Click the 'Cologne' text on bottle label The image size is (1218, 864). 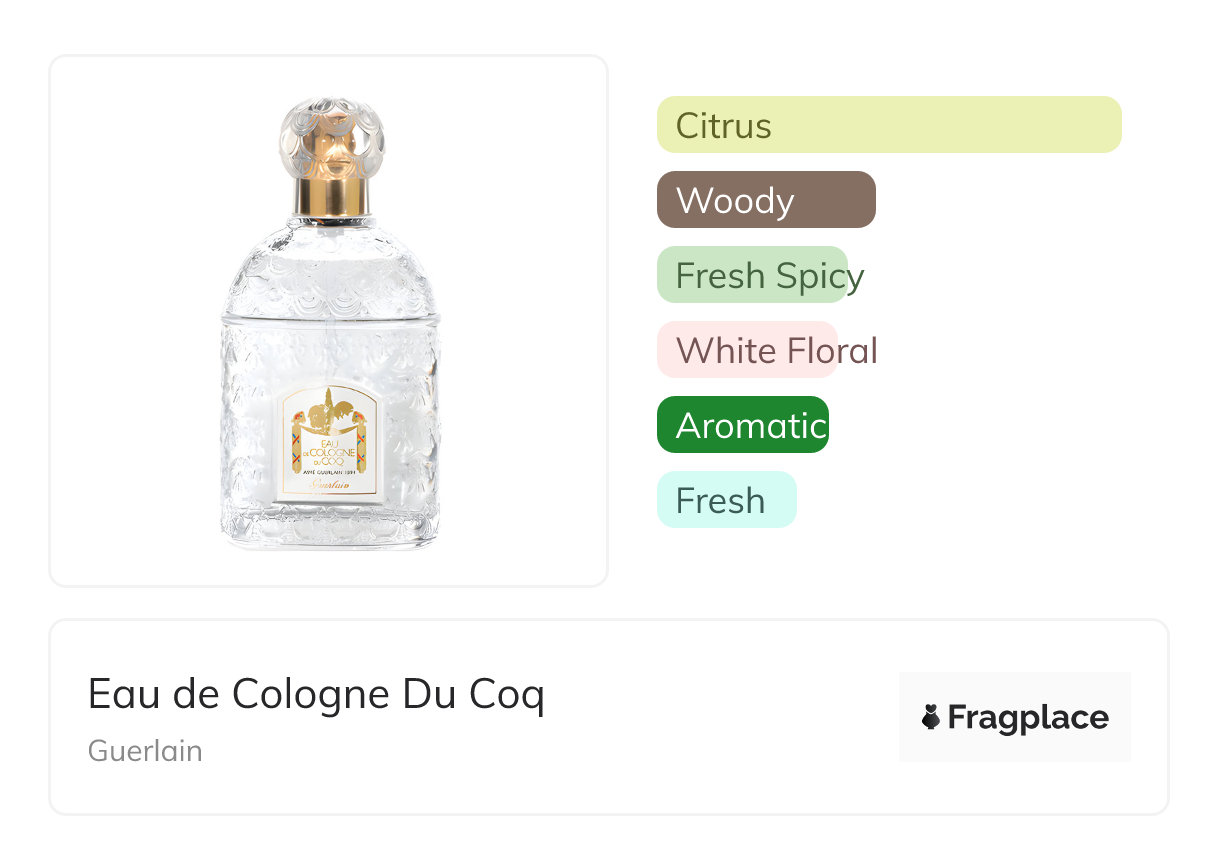pos(330,452)
